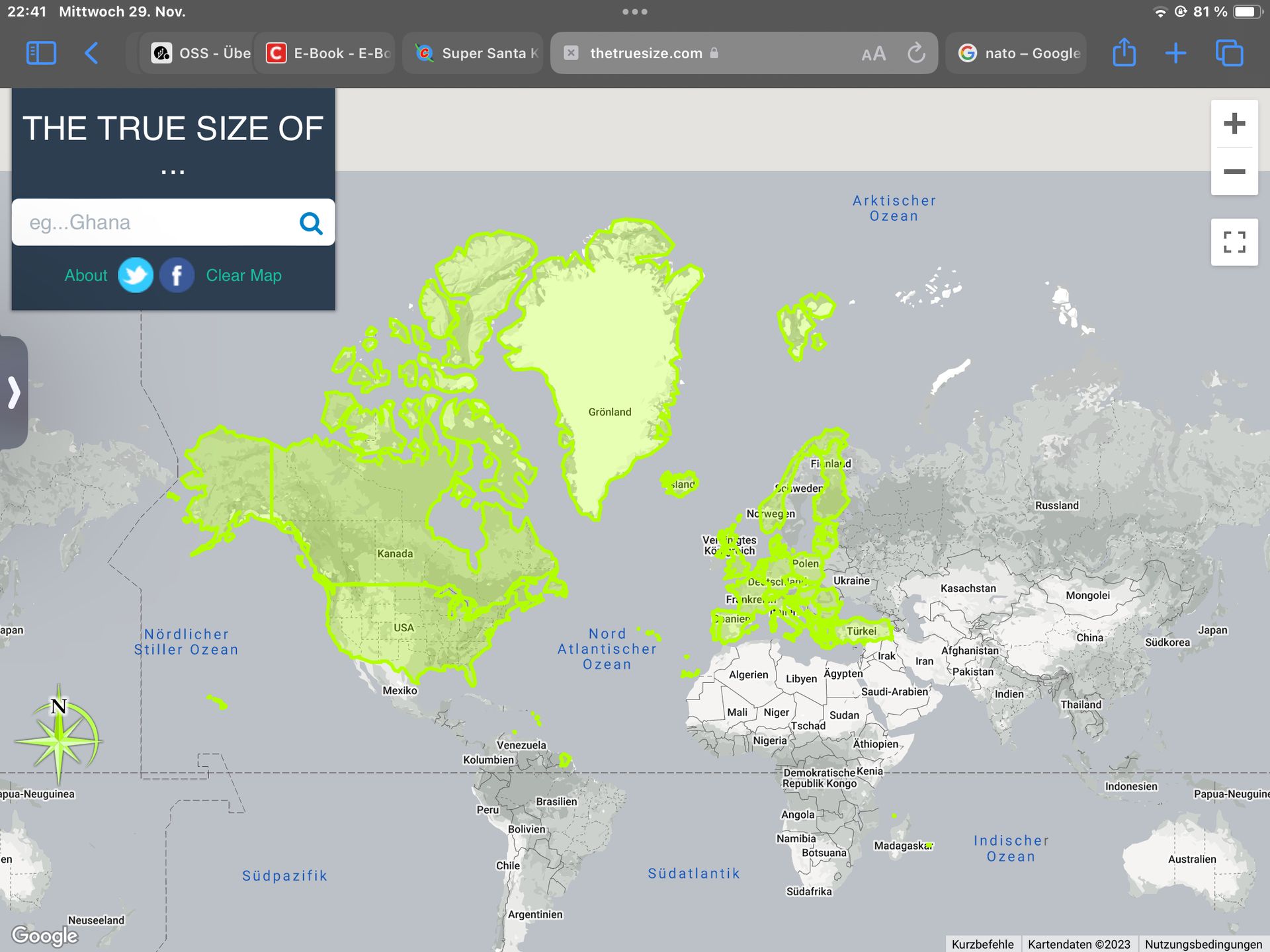1270x952 pixels.
Task: Show the tab overview icon
Action: tap(1229, 53)
